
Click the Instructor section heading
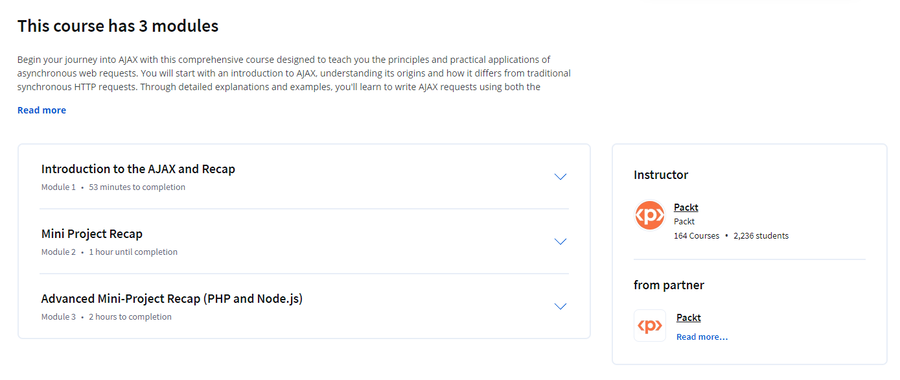[x=661, y=175]
